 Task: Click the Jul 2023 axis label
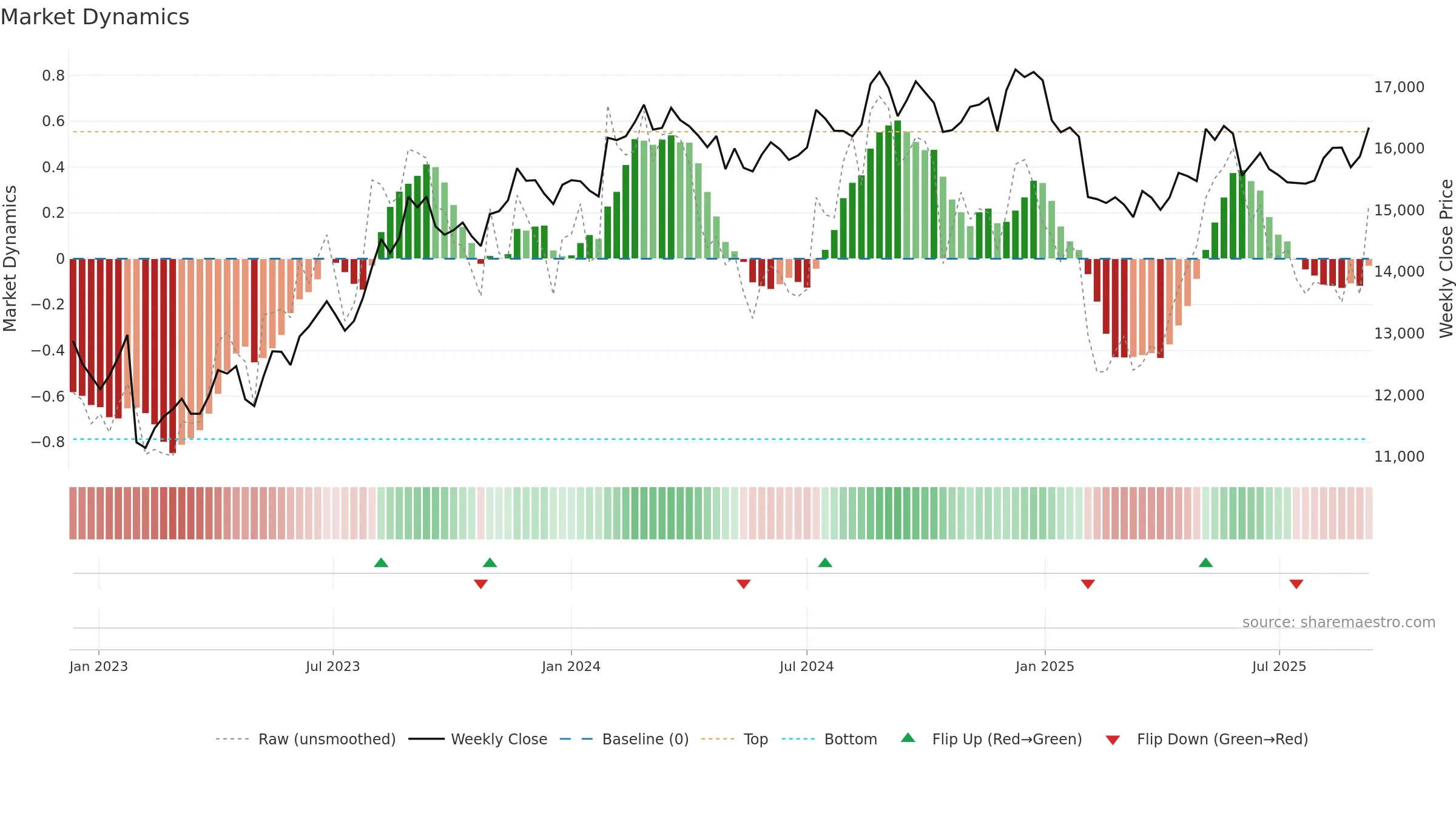[333, 666]
